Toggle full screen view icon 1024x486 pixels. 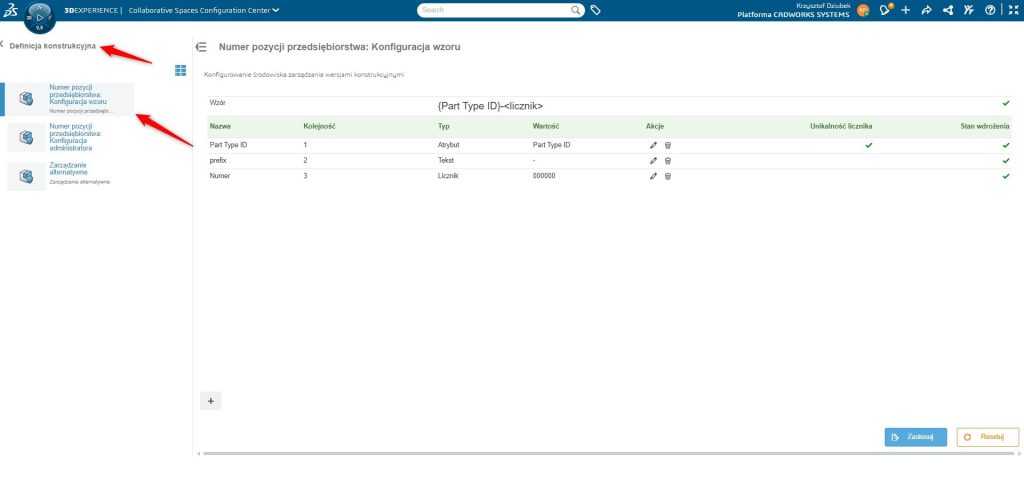[1013, 10]
